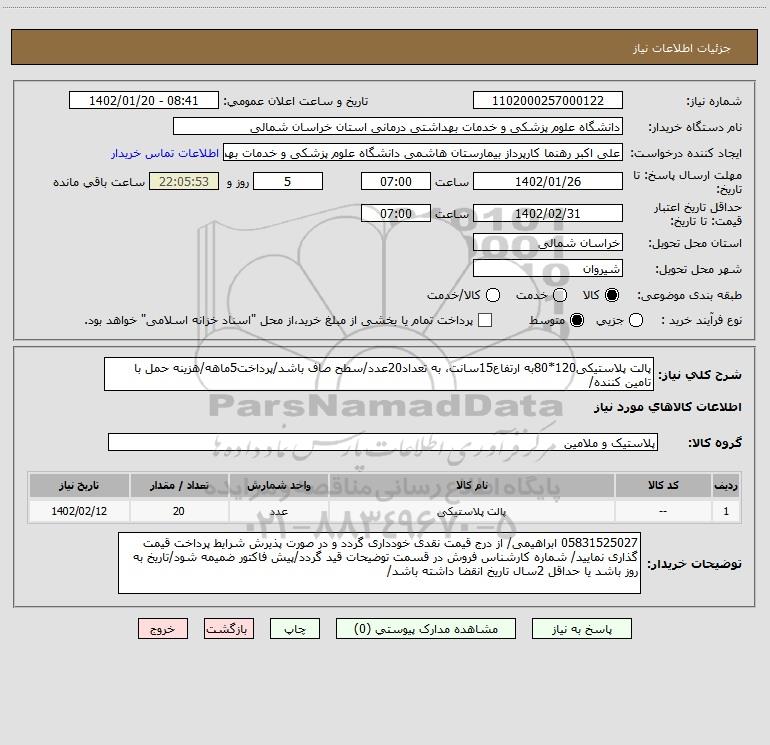
Task: Click the اطلاعات کالاهای مورد نیاز heading
Action: 668,407
